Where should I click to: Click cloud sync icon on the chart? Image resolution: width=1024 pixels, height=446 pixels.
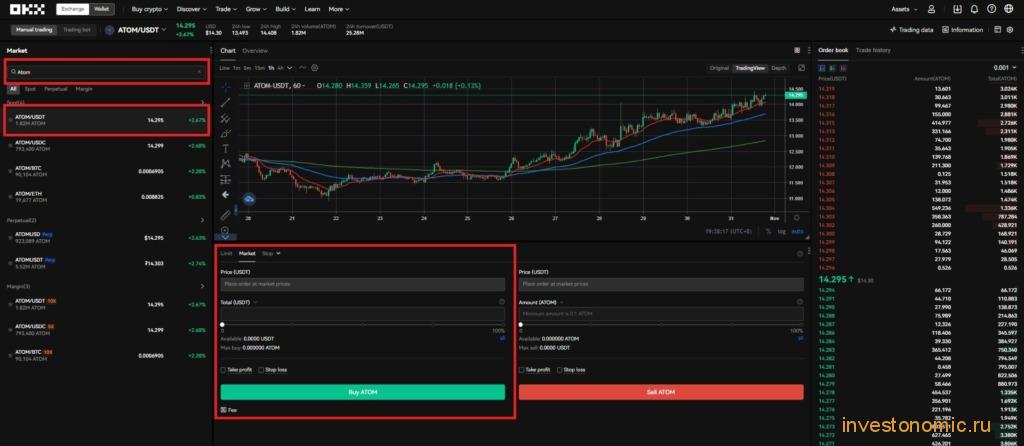tap(249, 199)
